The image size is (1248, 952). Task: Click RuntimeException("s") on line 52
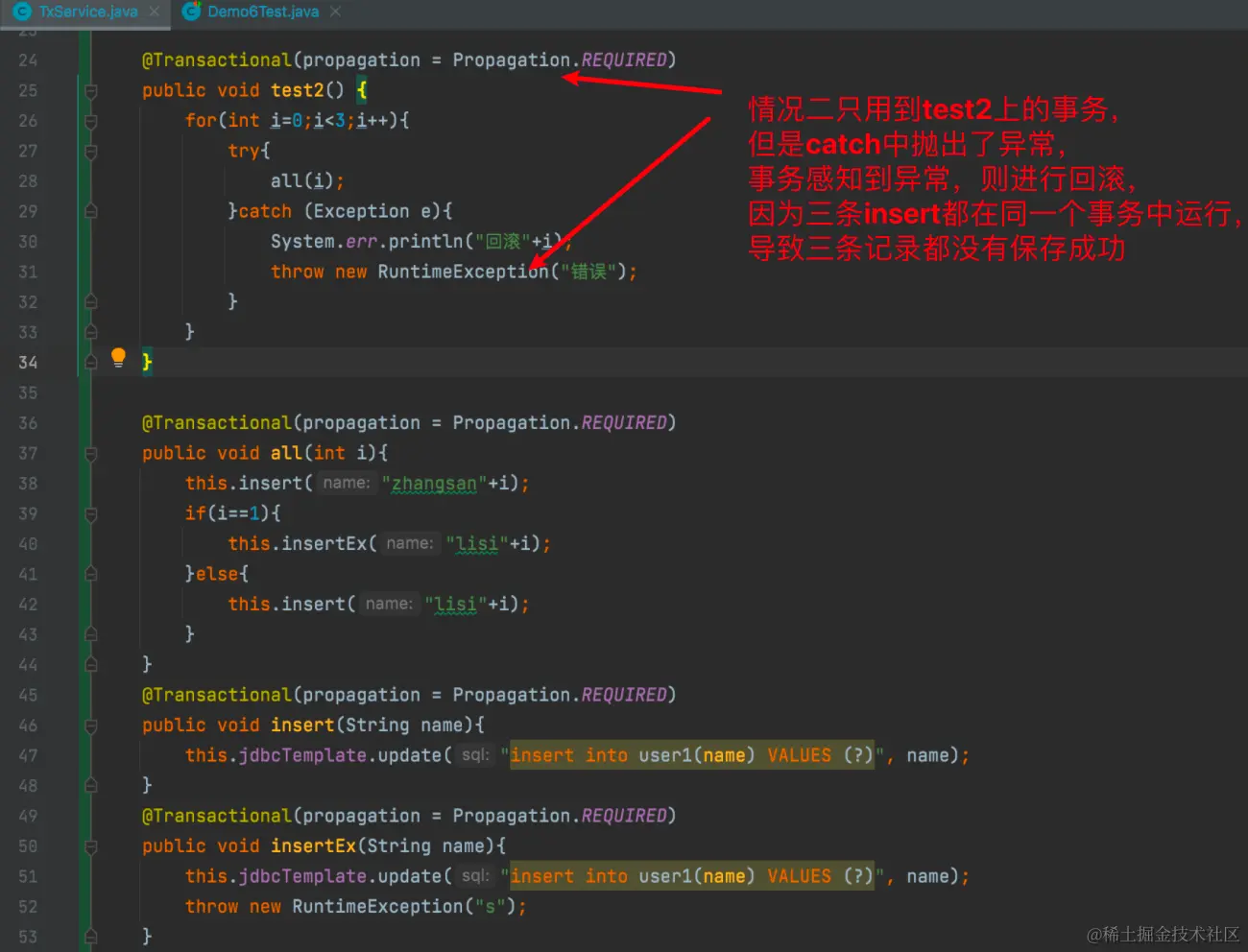[404, 907]
